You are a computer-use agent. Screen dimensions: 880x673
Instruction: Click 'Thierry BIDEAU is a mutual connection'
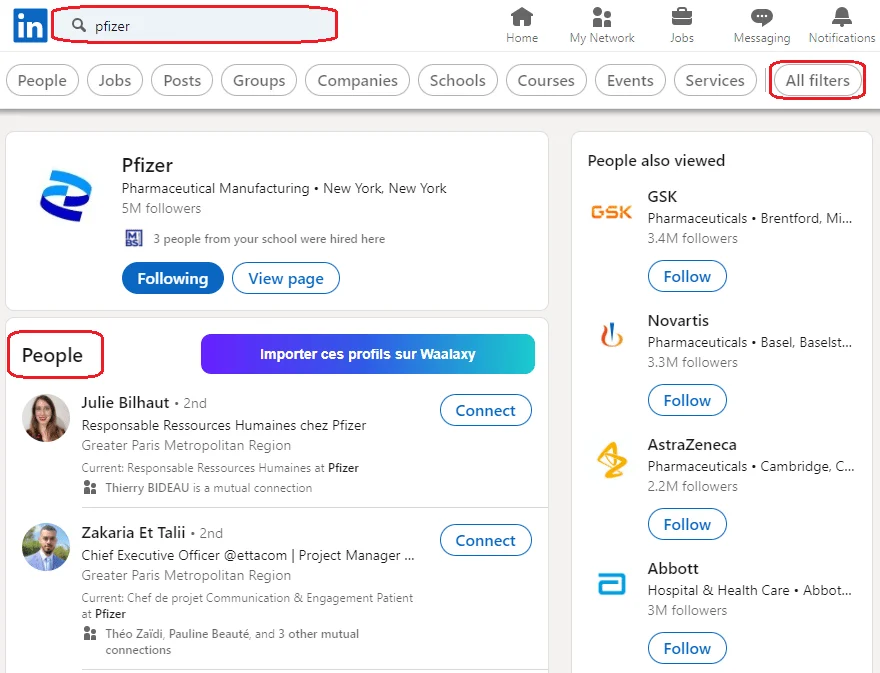[x=209, y=488]
